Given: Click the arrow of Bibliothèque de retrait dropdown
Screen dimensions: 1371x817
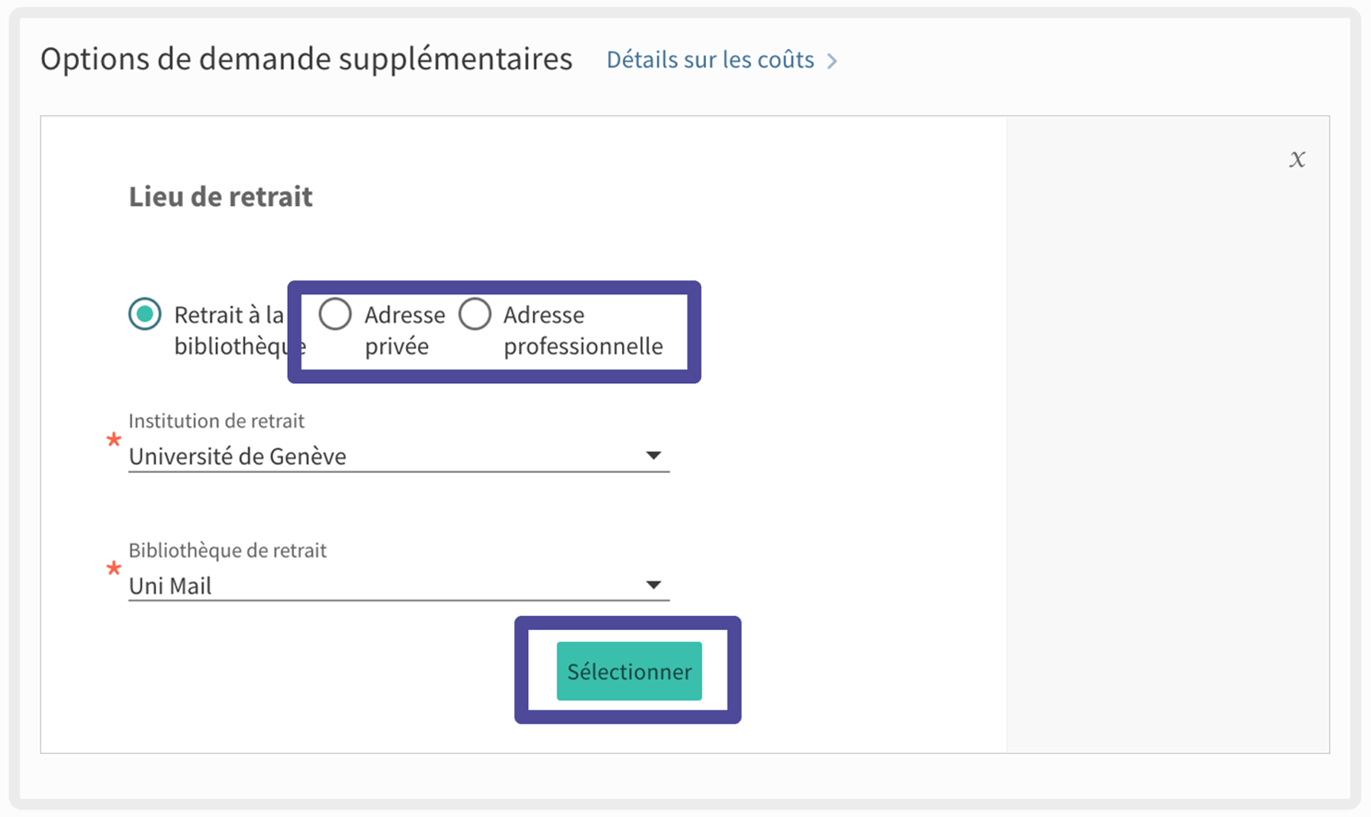Looking at the screenshot, I should click(653, 585).
